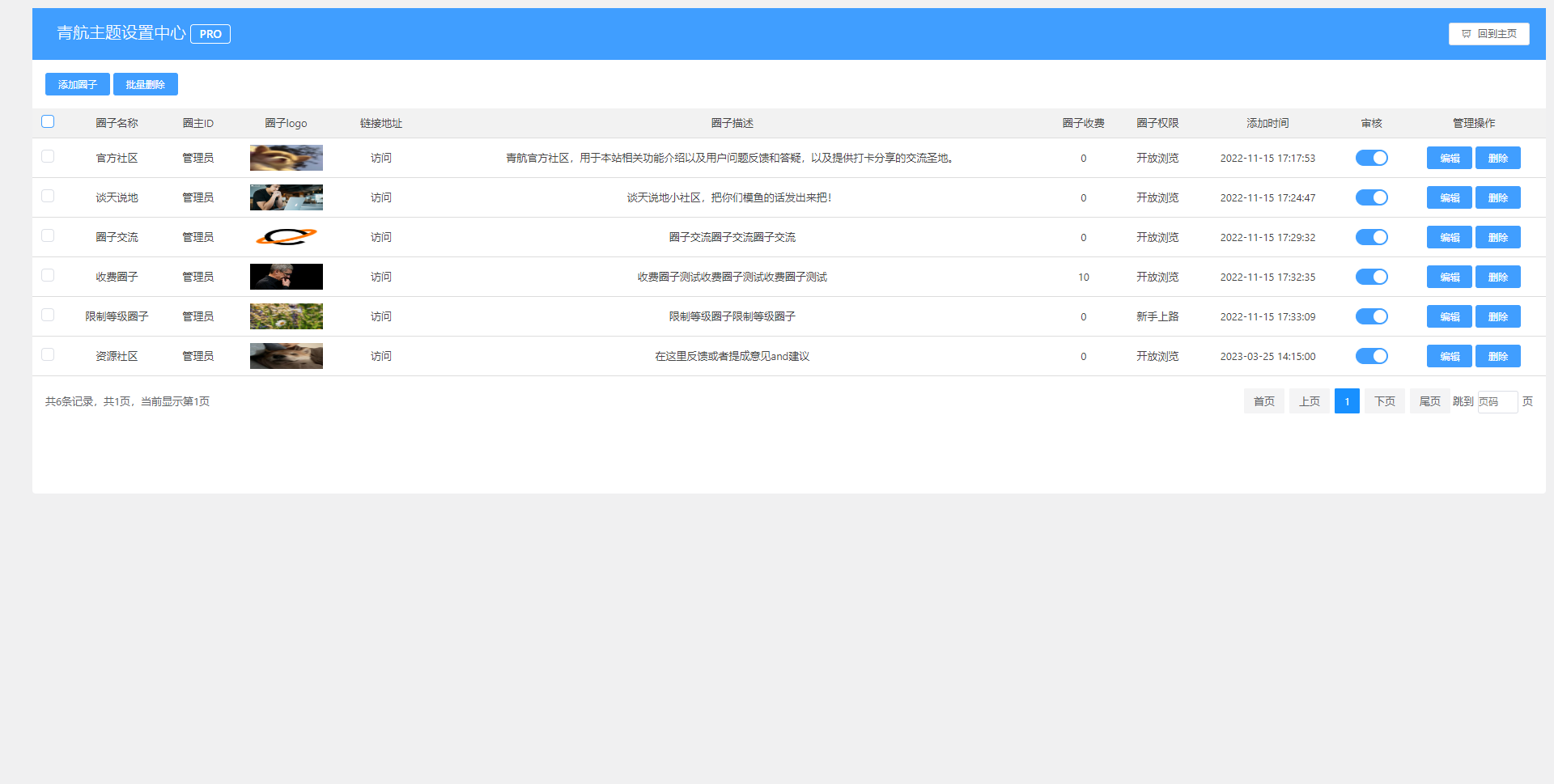Disable the 审核 switch for 资源社区
1554x784 pixels.
1371,356
